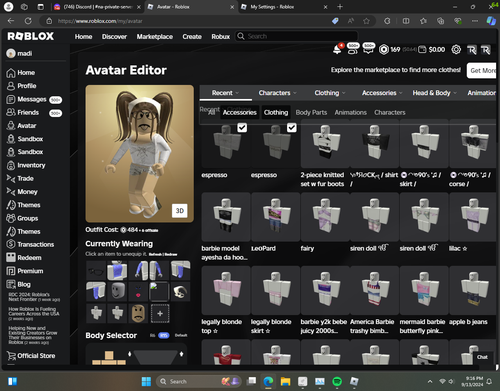Go to Discover in top navigation
Viewport: 500px width, 391px height.
coord(114,36)
